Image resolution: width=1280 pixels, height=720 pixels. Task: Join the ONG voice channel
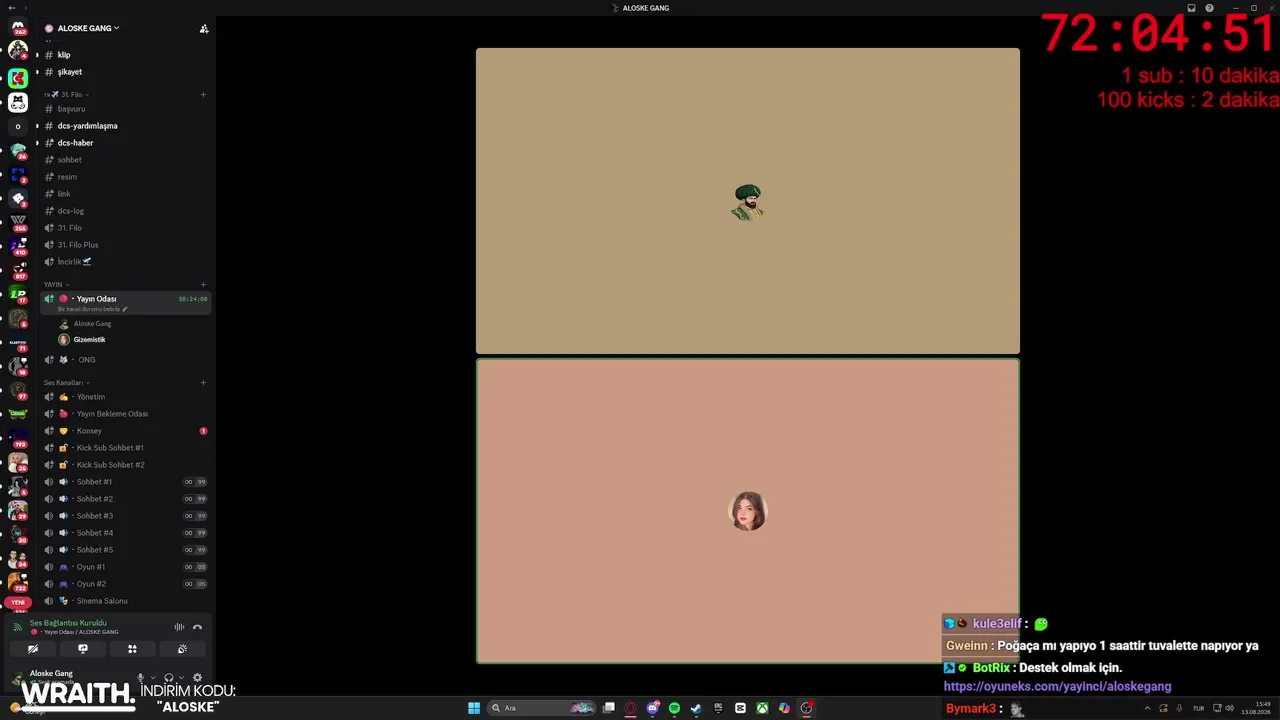124,360
